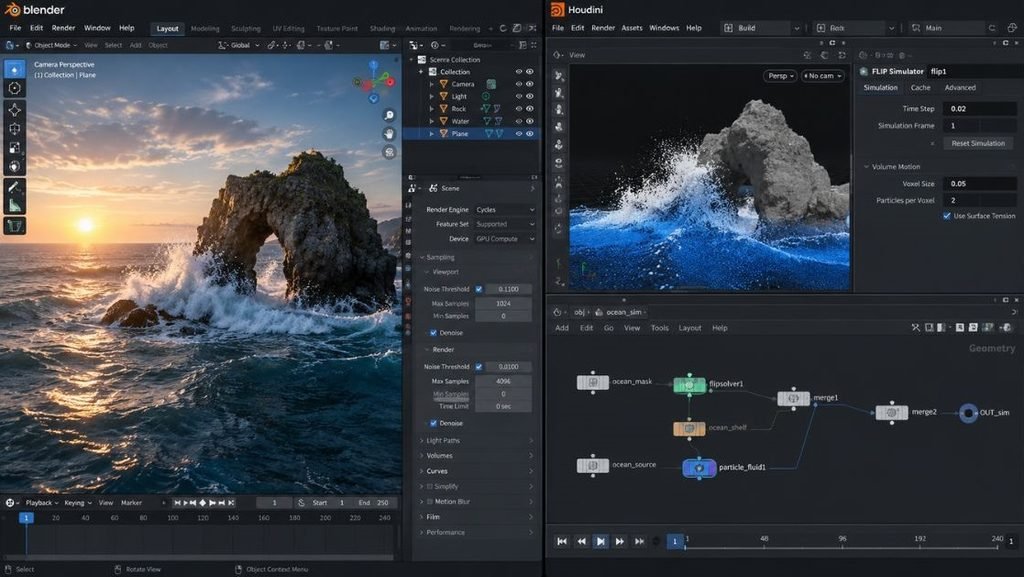Click the Blender editor type icon beside Object Mode
This screenshot has width=1024, height=577.
pyautogui.click(x=10, y=45)
